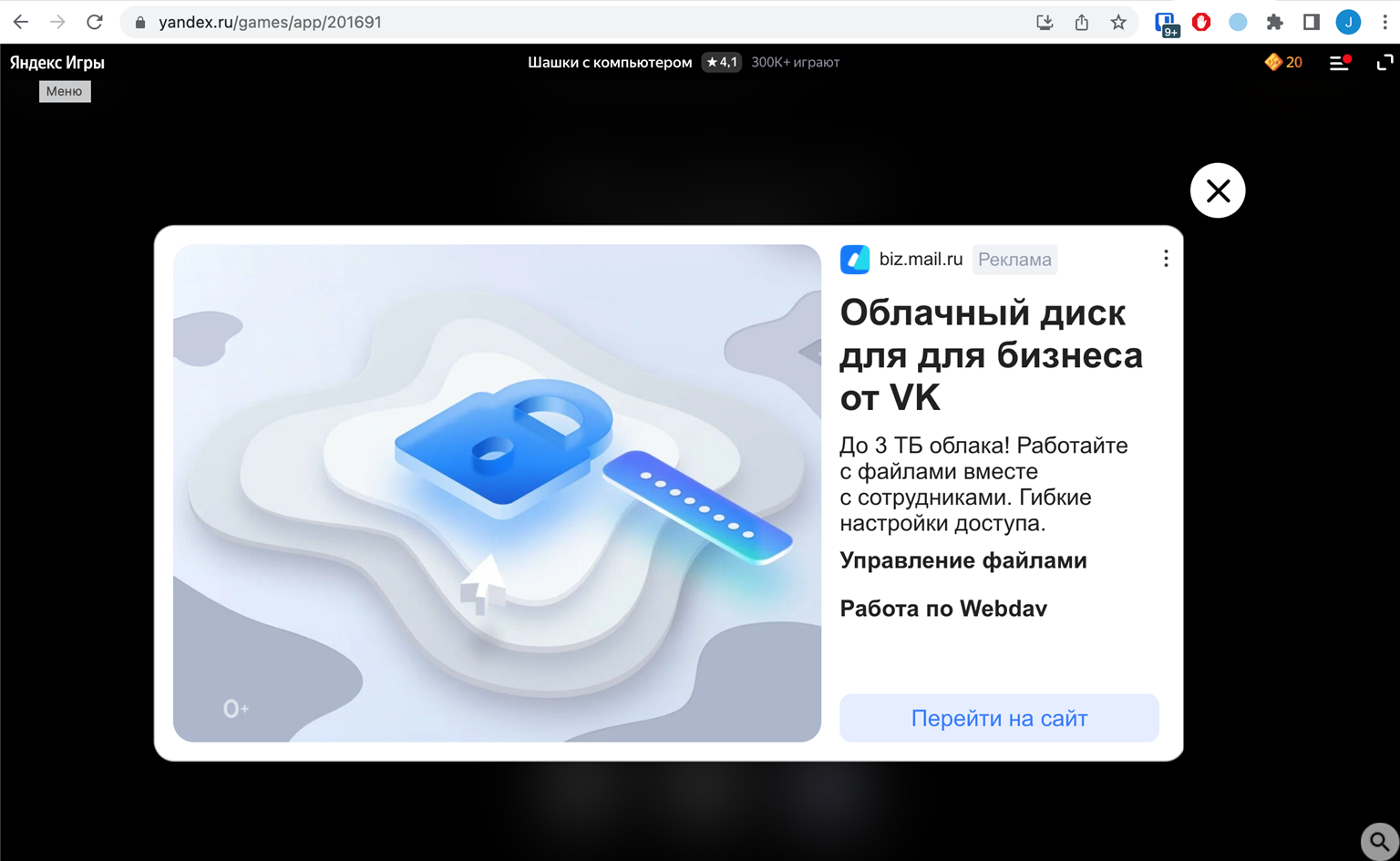Reload the current page
1400x861 pixels.
tap(95, 22)
